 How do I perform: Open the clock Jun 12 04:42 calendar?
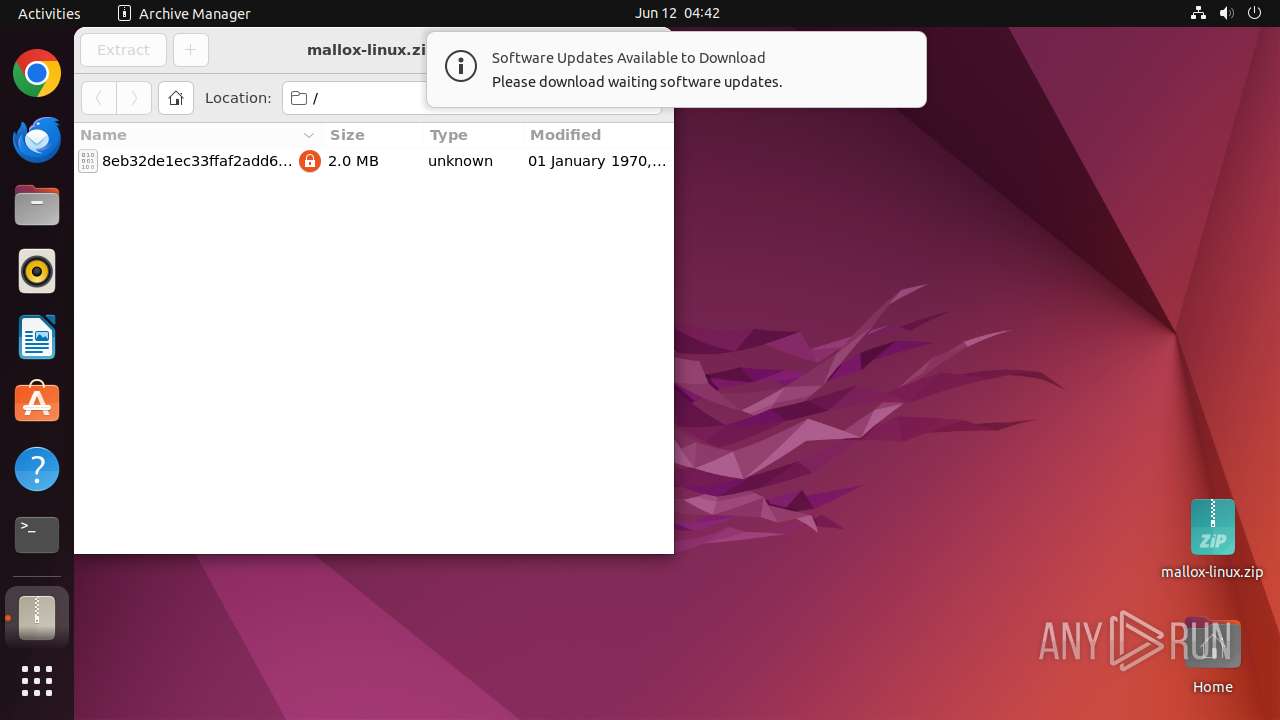(x=677, y=13)
